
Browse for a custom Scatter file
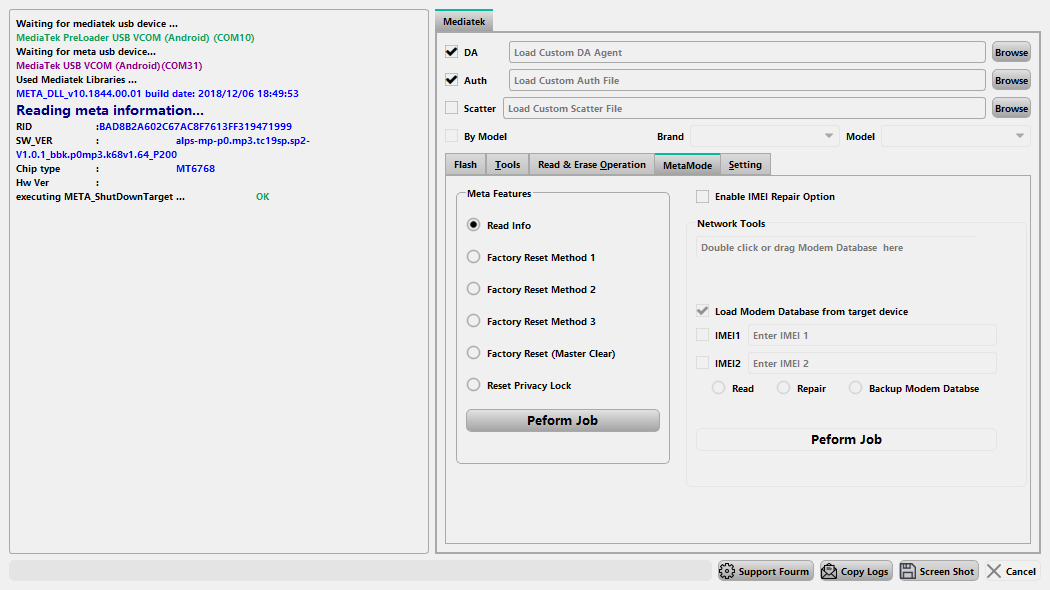pos(1011,108)
